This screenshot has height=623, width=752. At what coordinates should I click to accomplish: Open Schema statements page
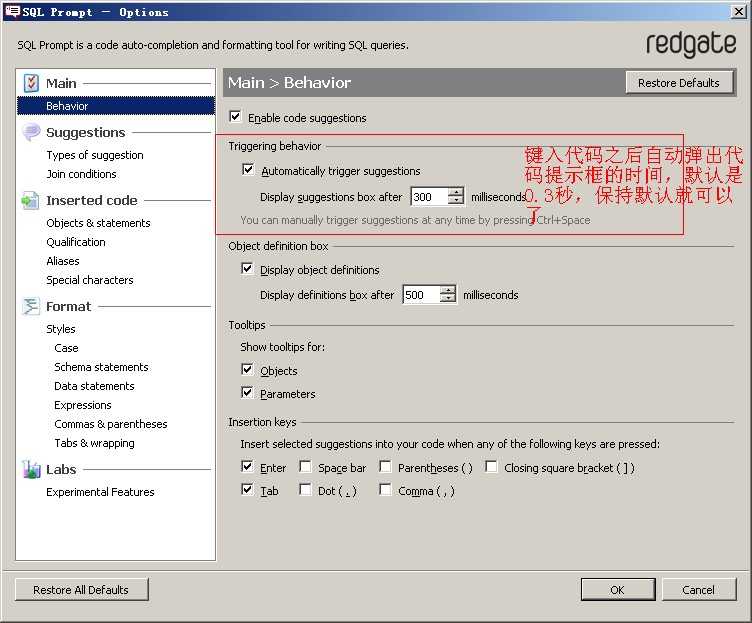coord(101,367)
